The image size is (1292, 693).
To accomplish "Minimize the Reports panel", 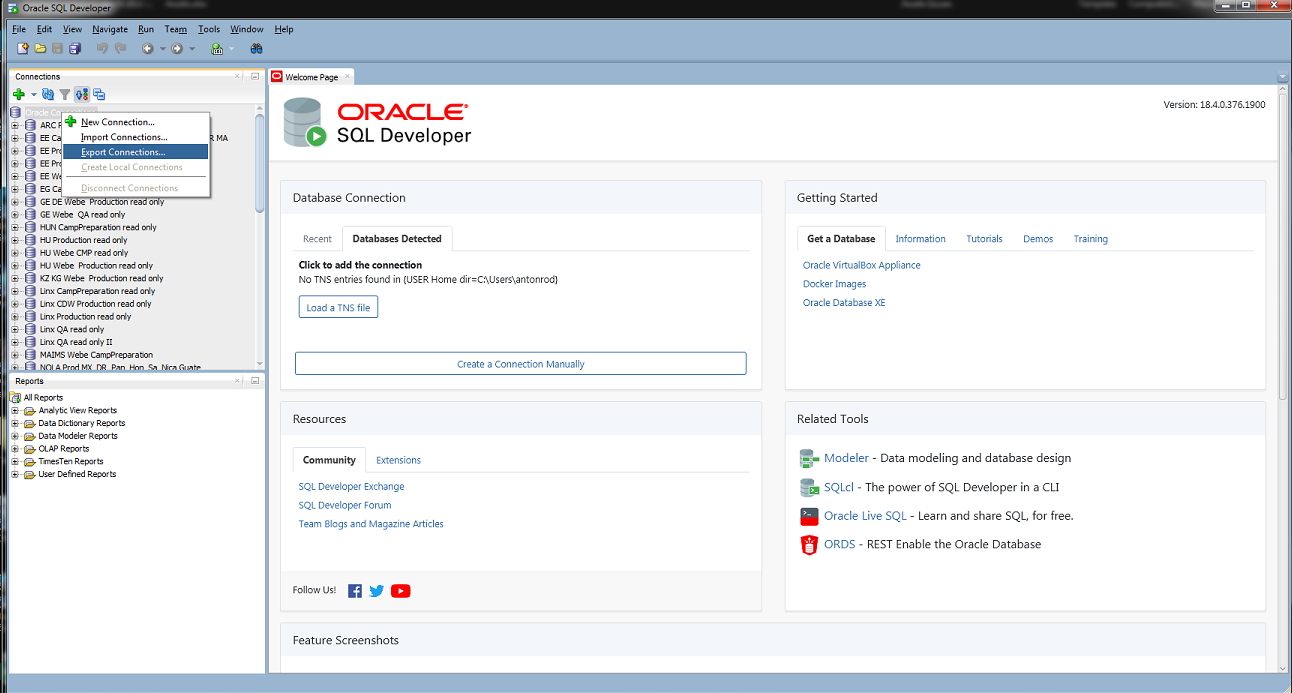I will [x=255, y=381].
